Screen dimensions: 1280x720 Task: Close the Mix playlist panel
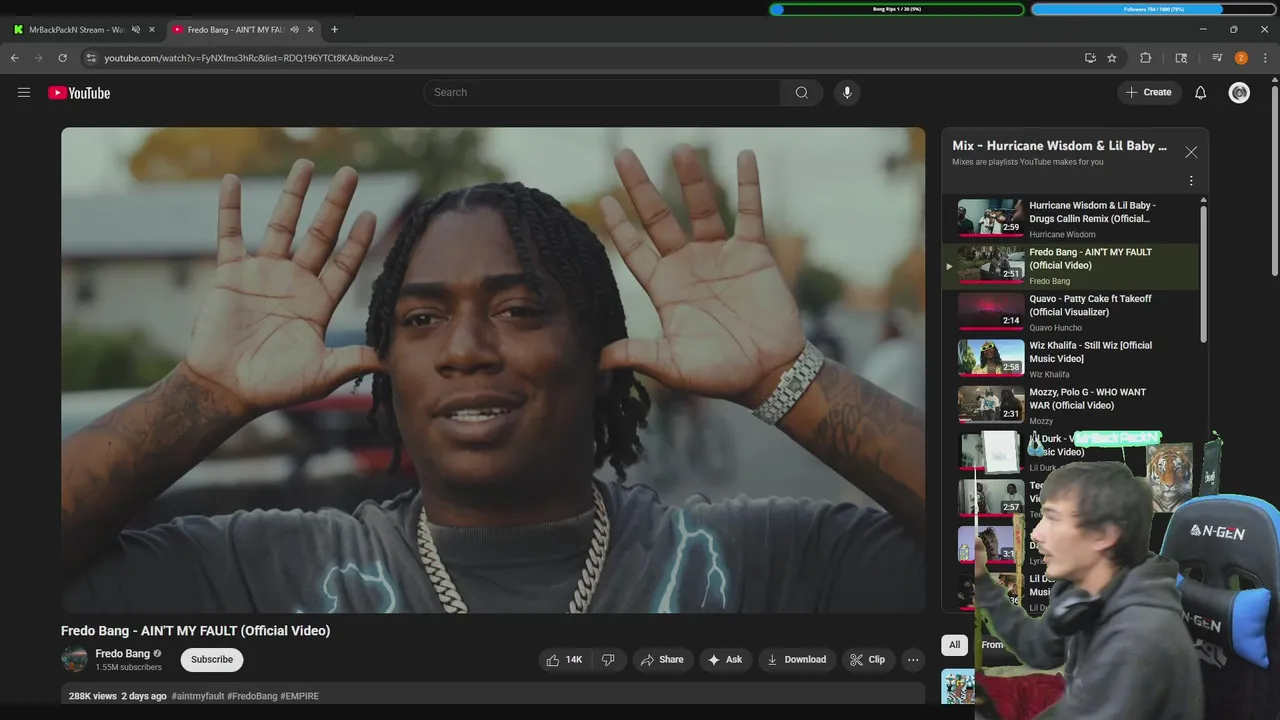click(x=1191, y=152)
